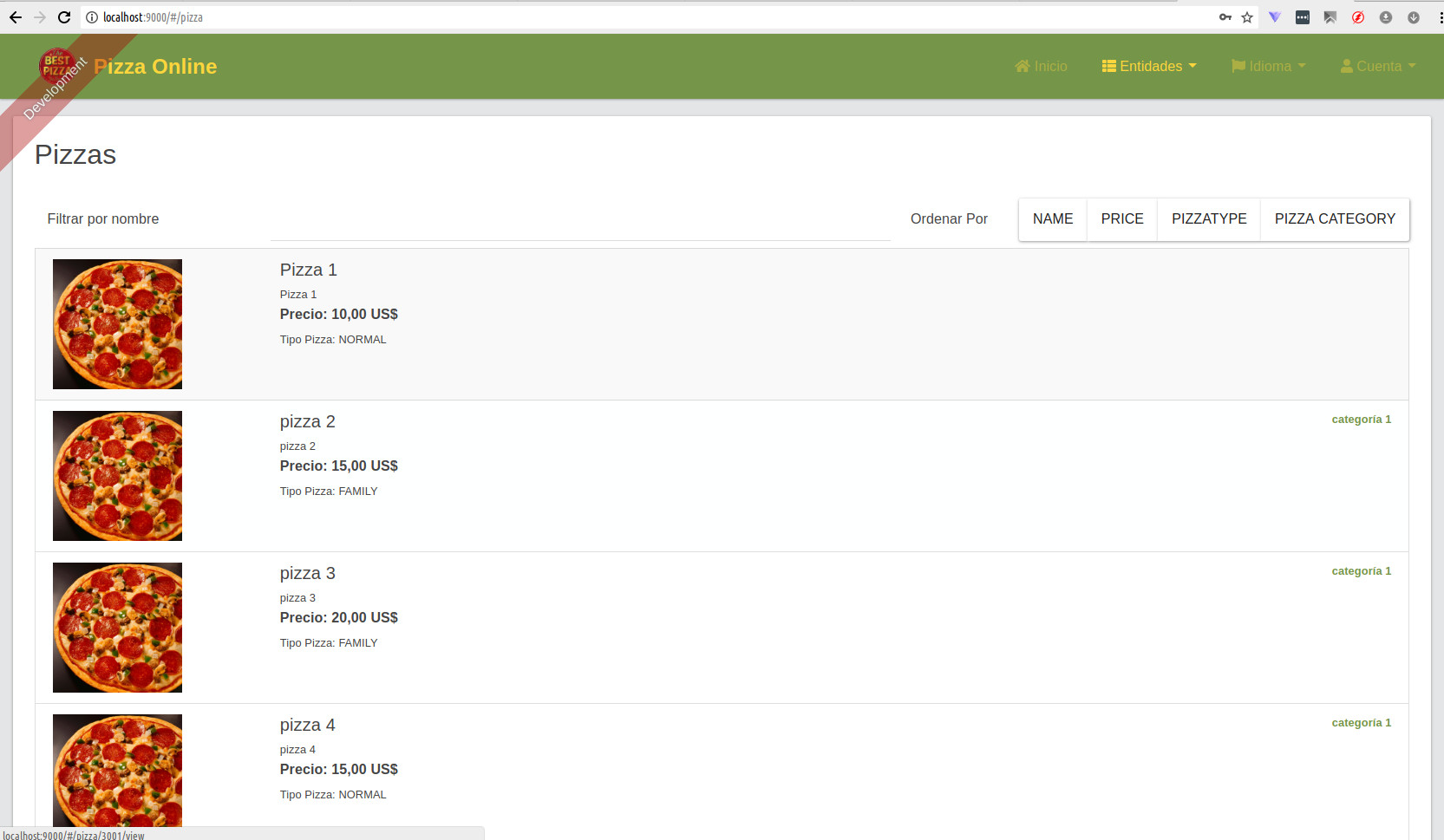
Task: Click Tipo Pizza: FAMILY on pizza 2
Action: (329, 492)
